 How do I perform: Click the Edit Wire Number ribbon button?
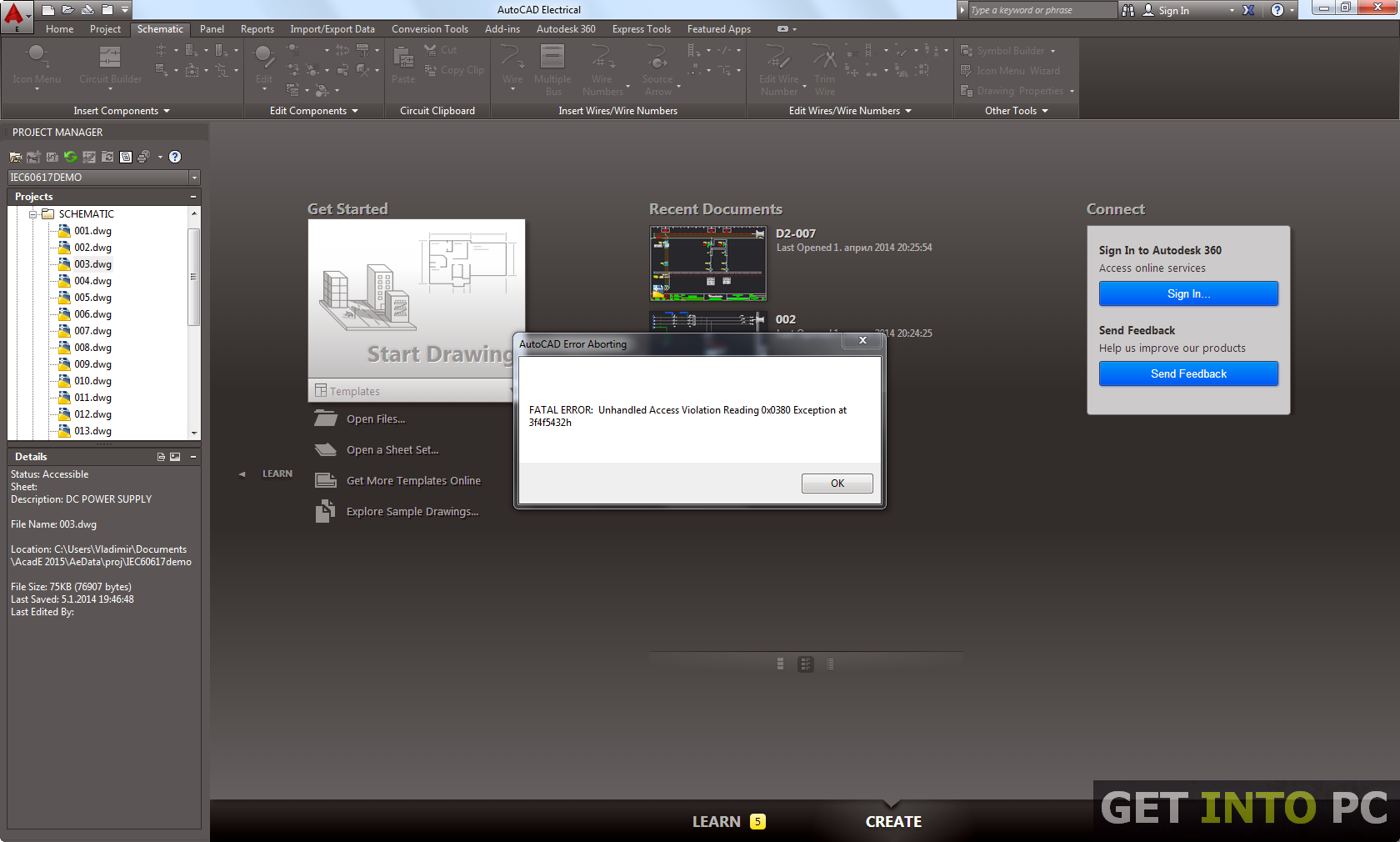click(x=779, y=69)
